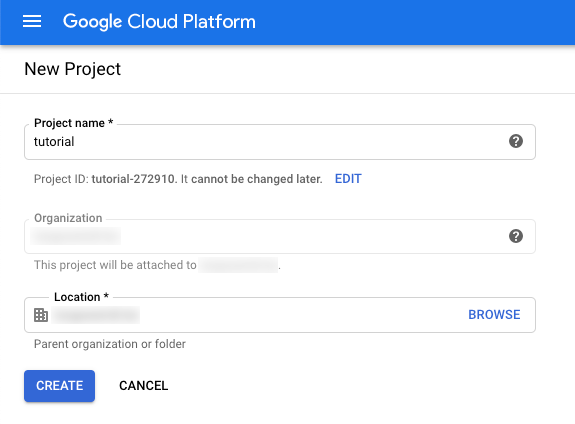The image size is (575, 424).
Task: Click the Project name help icon
Action: point(516,141)
